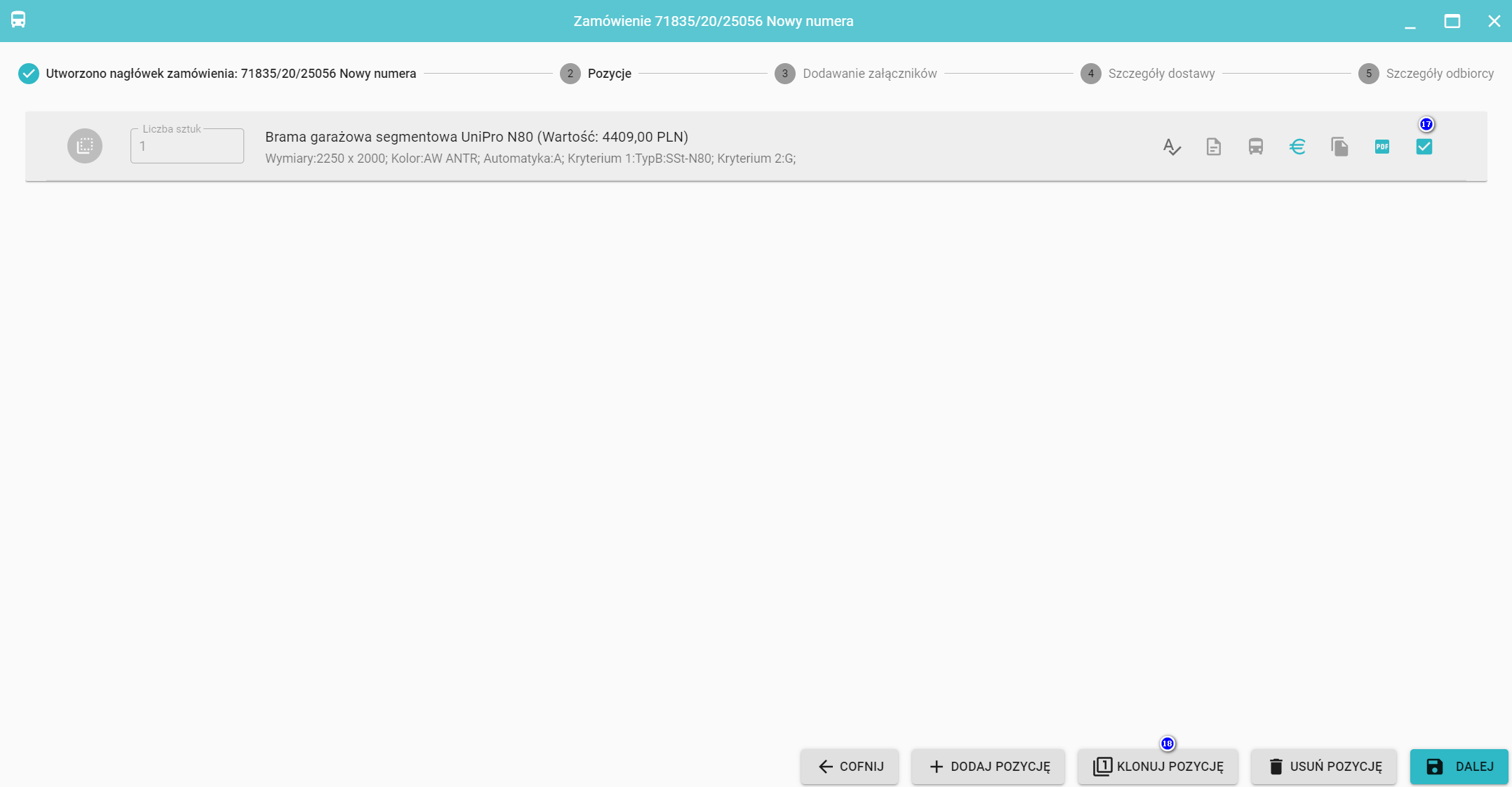Uncheck the position selection checkbox

(1424, 147)
